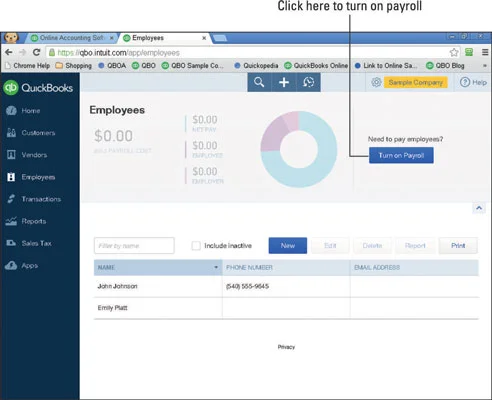This screenshot has height=400, width=492.
Task: Go to Vendors in the sidebar
Action: [27, 155]
